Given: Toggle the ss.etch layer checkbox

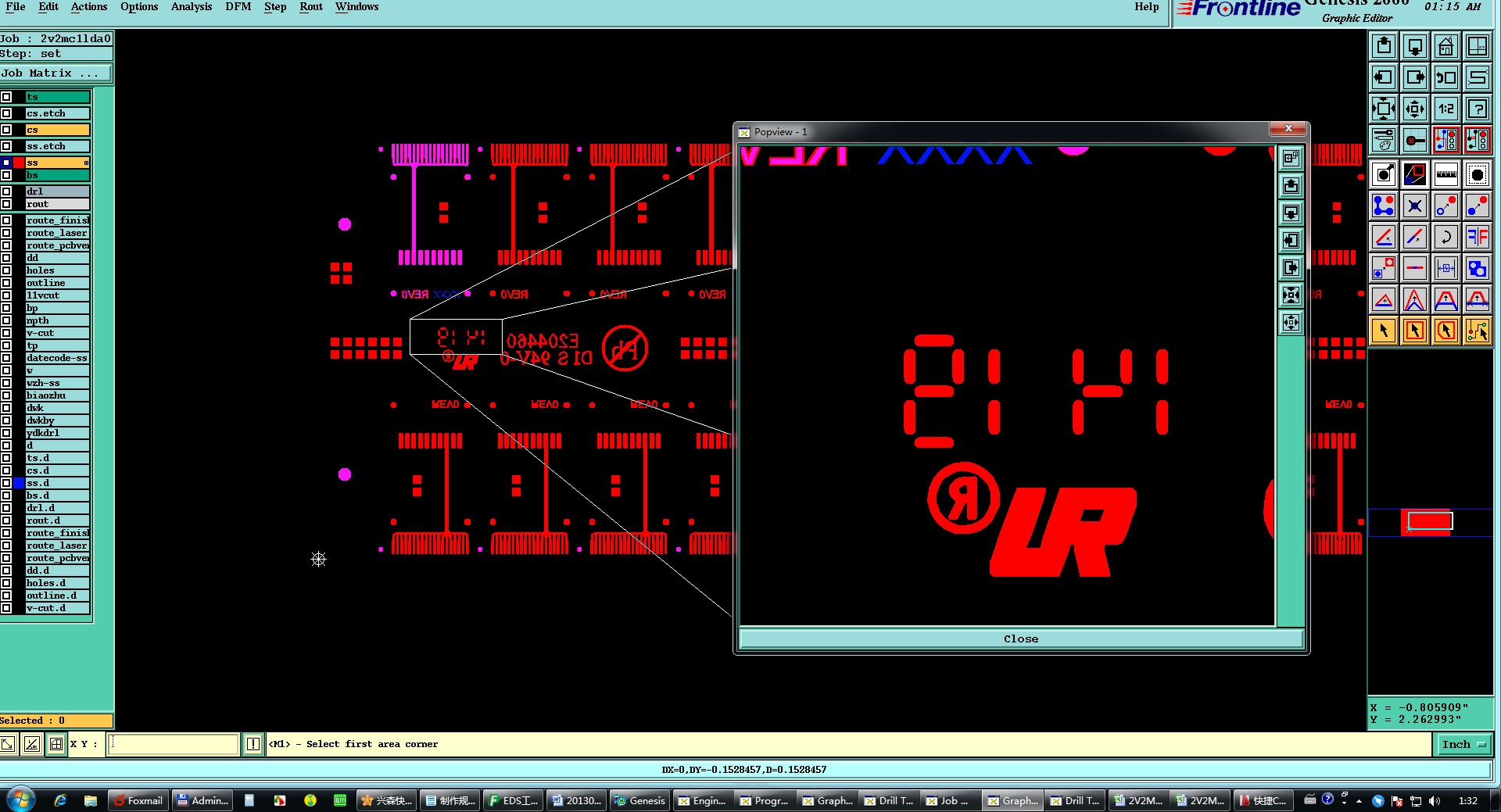Looking at the screenshot, I should 6,146.
